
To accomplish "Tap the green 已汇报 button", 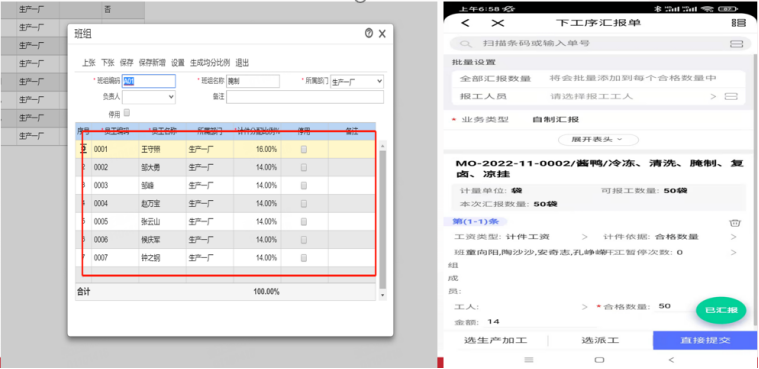I will [721, 310].
